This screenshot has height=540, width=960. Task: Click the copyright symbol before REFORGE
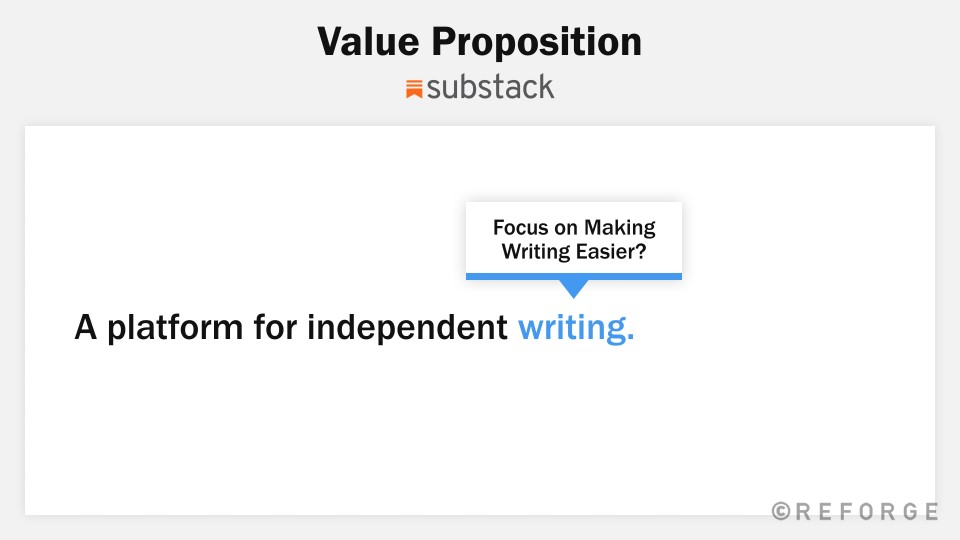click(781, 511)
